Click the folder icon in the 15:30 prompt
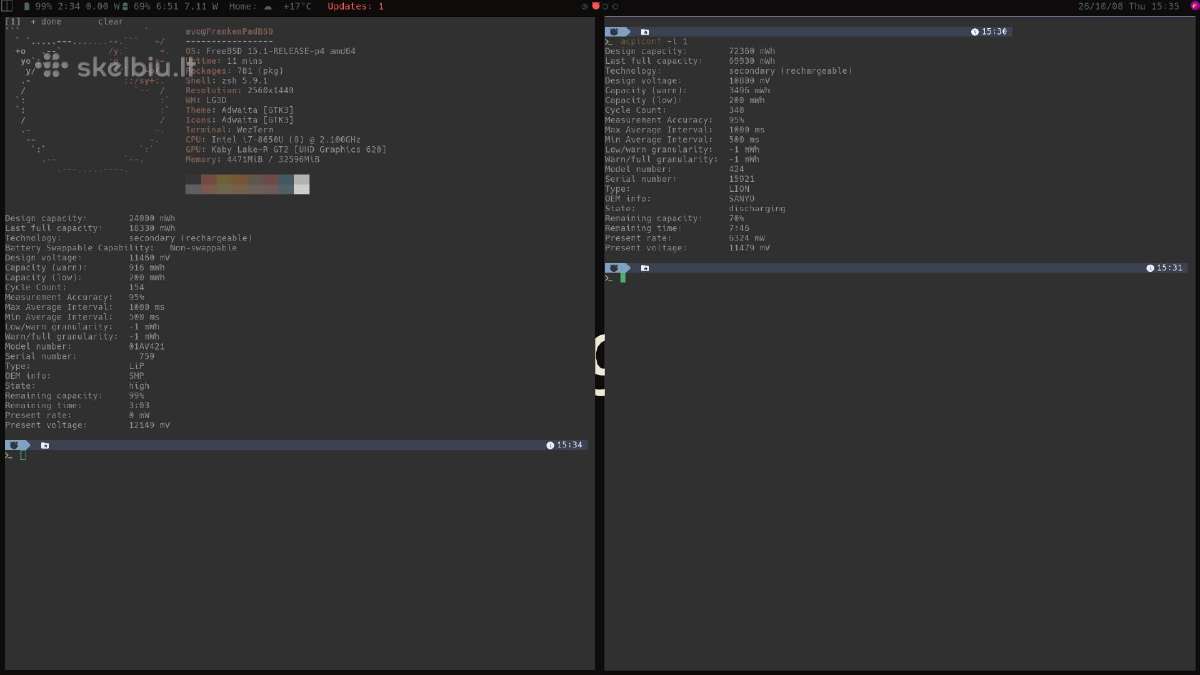This screenshot has width=1200, height=675. [645, 32]
